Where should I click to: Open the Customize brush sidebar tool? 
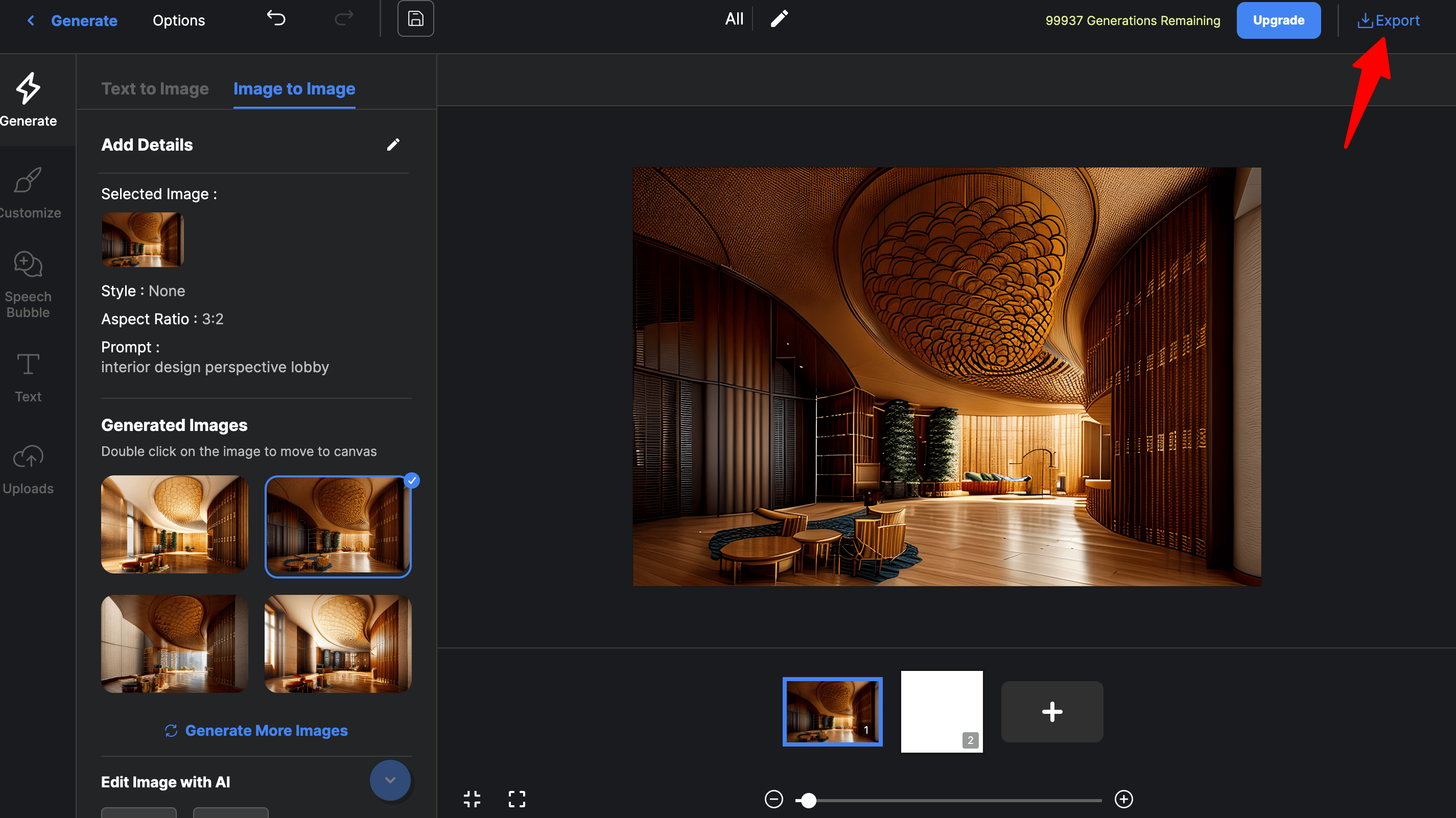(28, 193)
